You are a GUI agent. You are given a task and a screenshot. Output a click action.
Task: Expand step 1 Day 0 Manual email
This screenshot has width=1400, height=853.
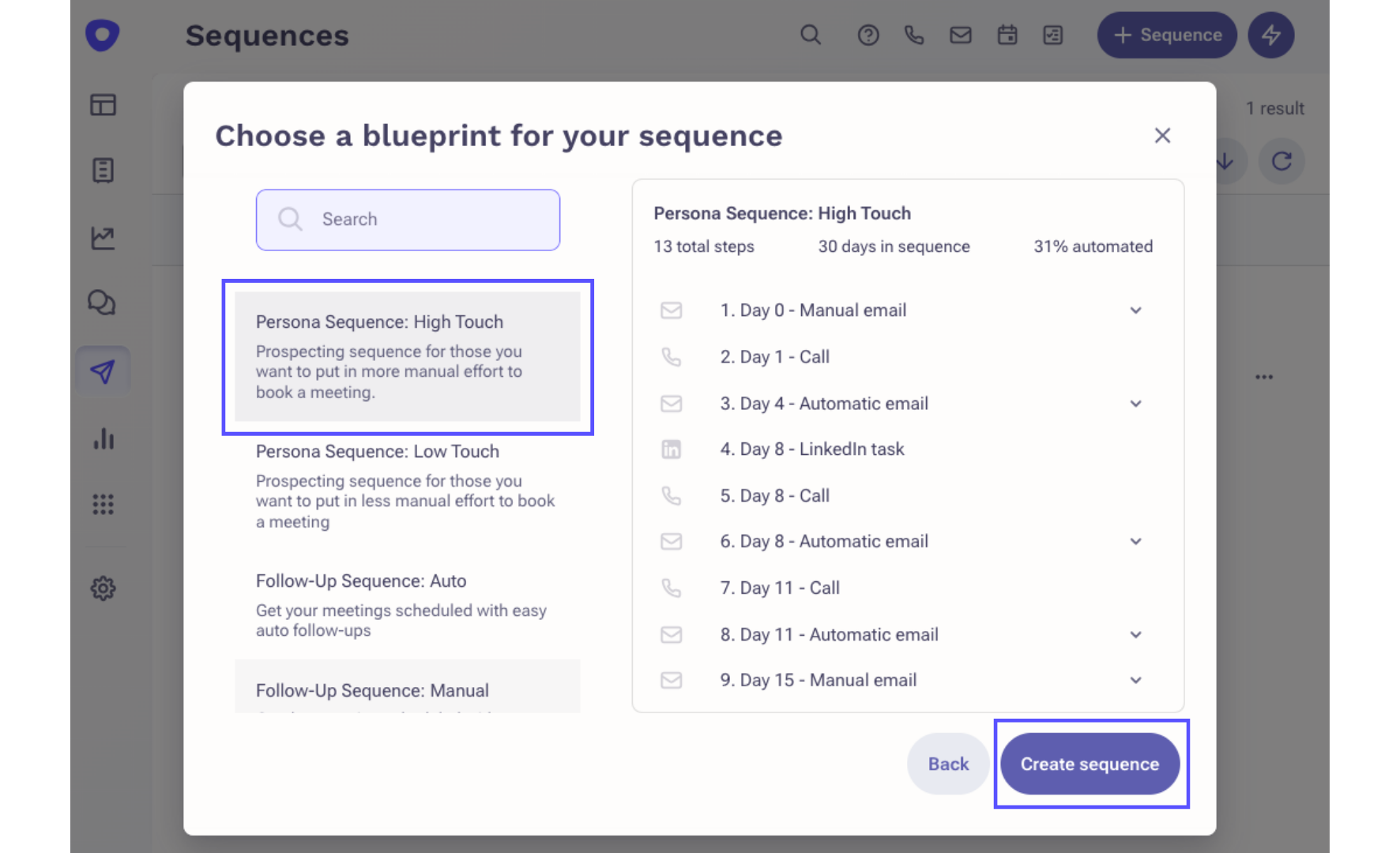click(1135, 310)
